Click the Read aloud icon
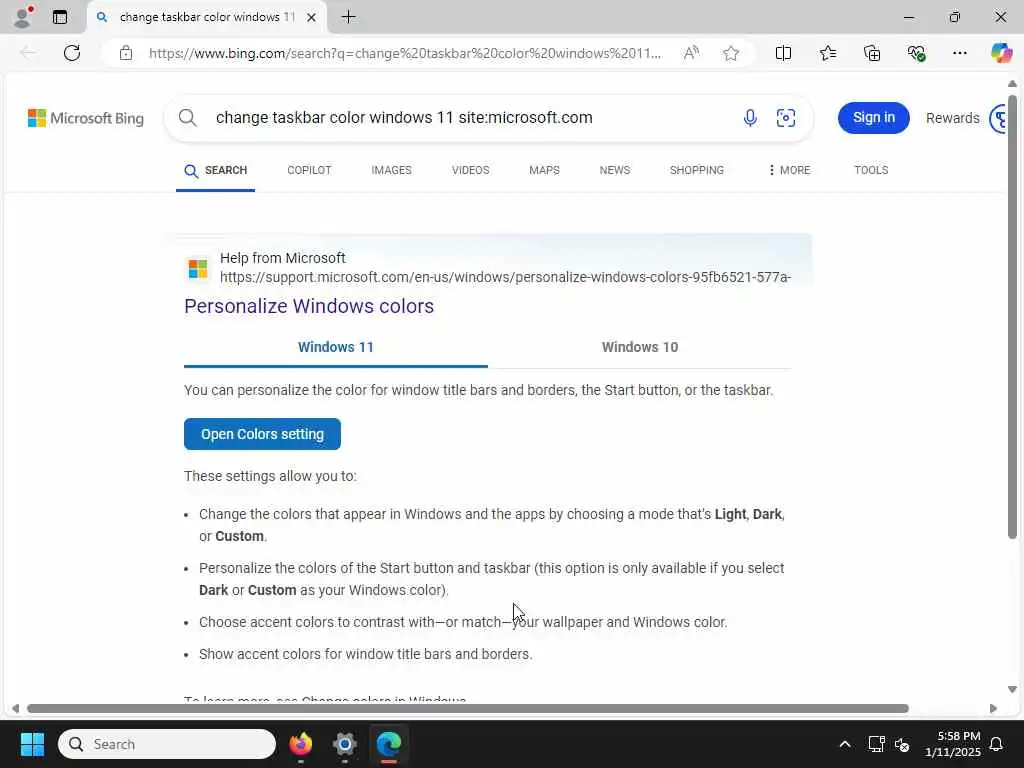Viewport: 1024px width, 768px height. click(691, 53)
